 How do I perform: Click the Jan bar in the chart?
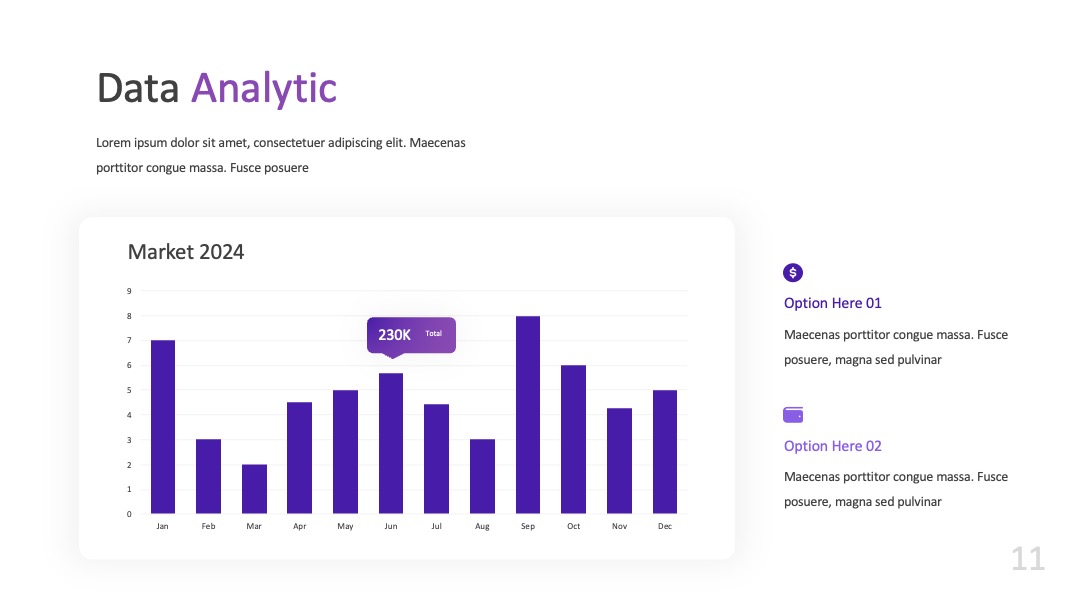click(x=163, y=427)
